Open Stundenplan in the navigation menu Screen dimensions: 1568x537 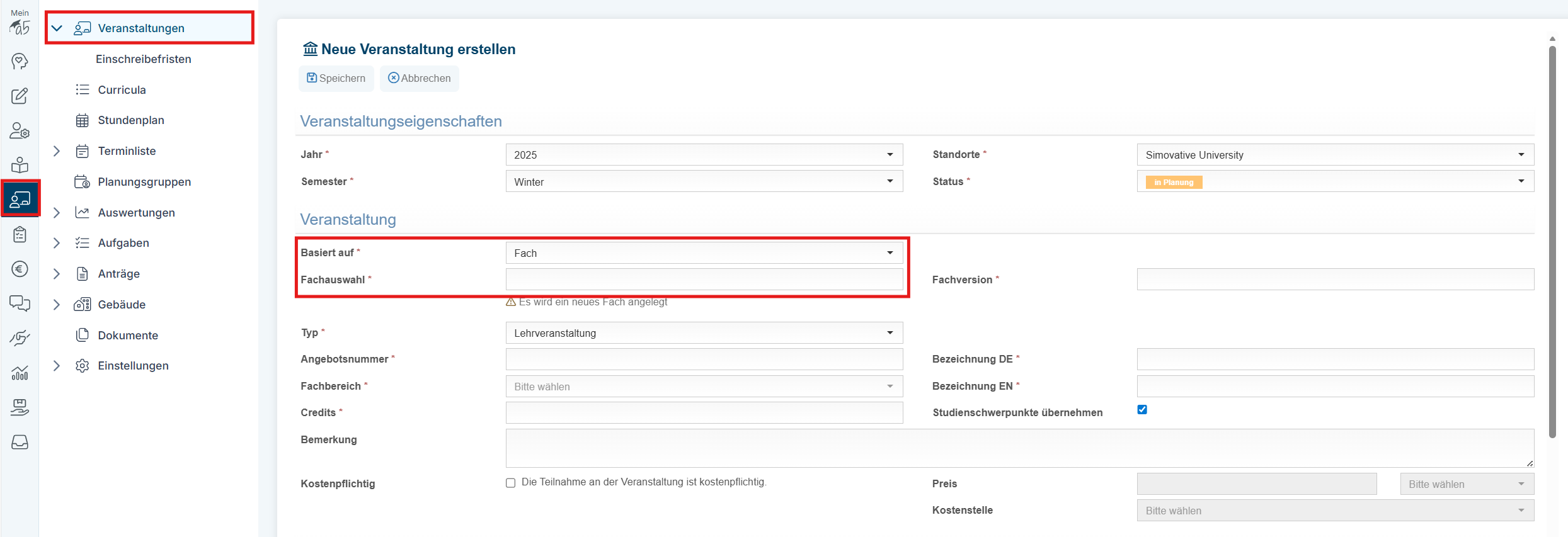[x=130, y=120]
